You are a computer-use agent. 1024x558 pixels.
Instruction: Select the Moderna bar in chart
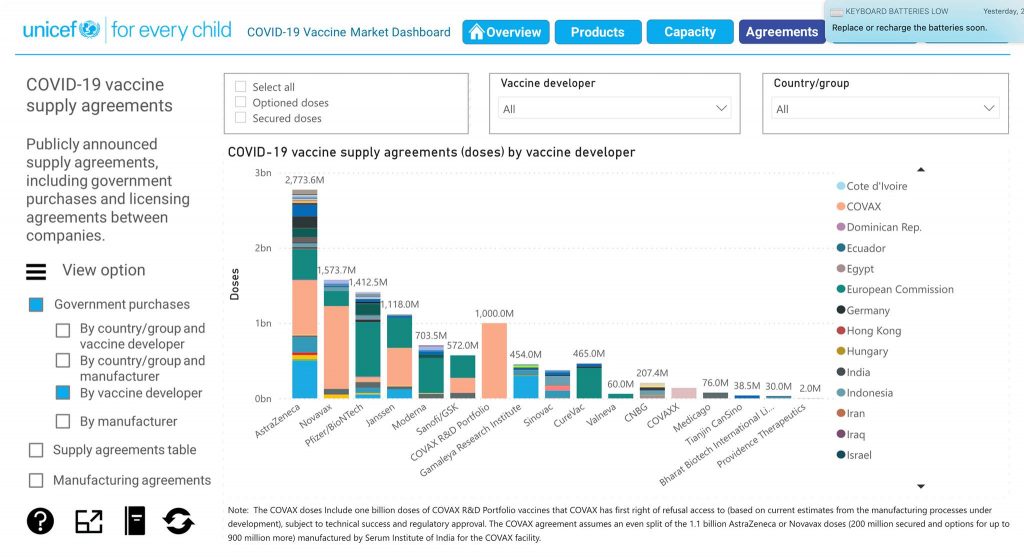(x=431, y=372)
